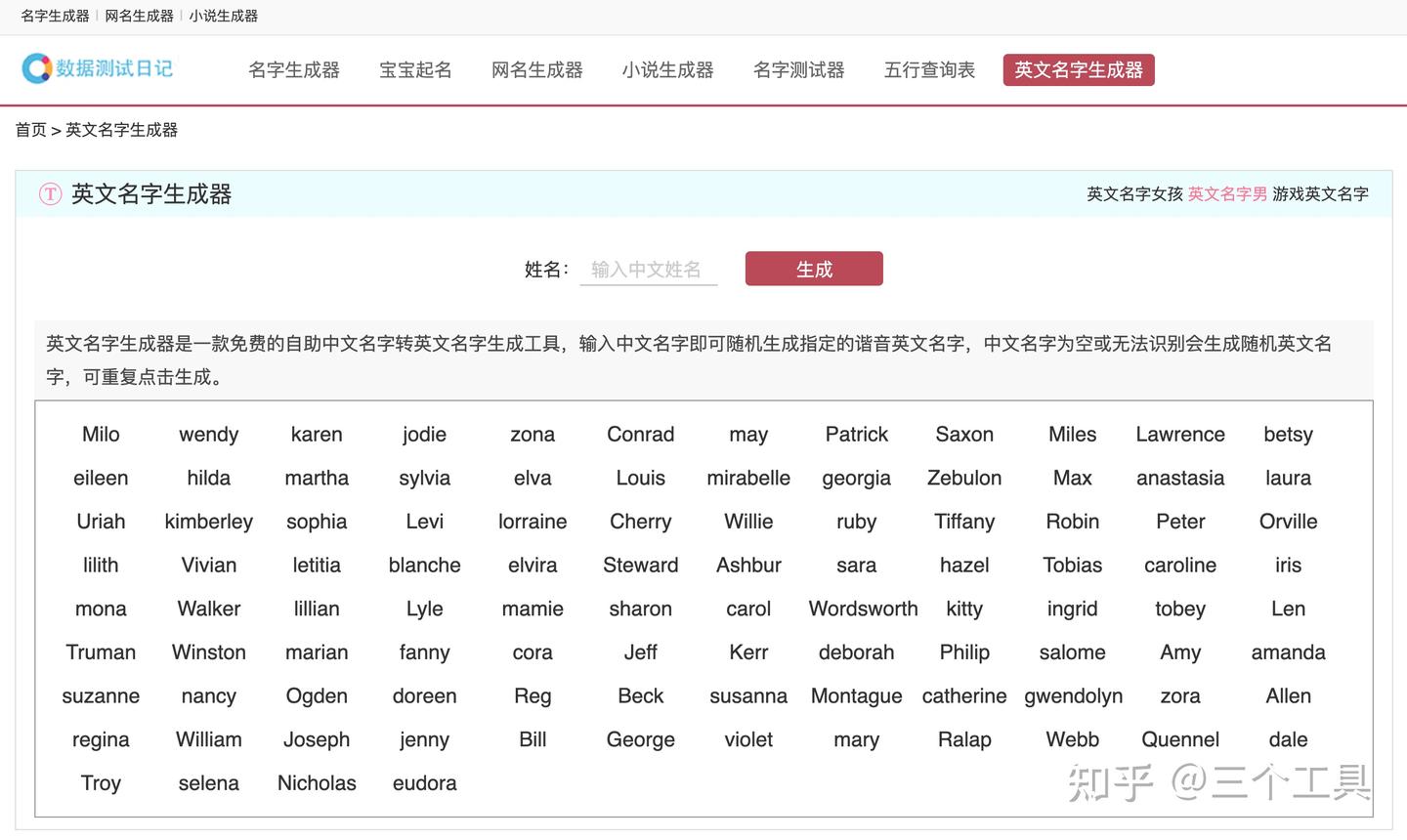
Task: Open the 英文名字女孩 link
Action: [1134, 194]
